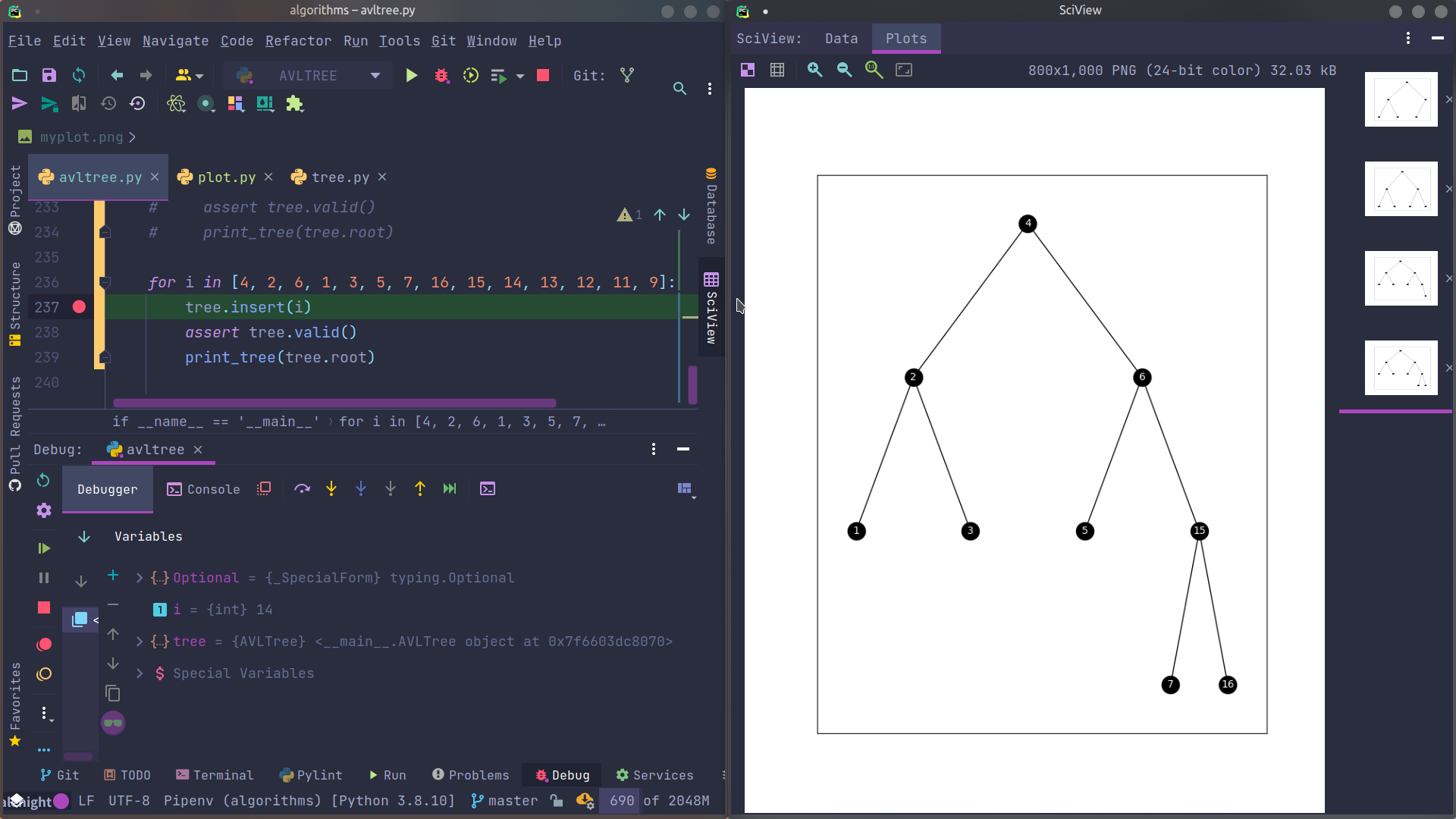This screenshot has width=1456, height=819.
Task: Synchronize files with reload icon
Action: (79, 75)
